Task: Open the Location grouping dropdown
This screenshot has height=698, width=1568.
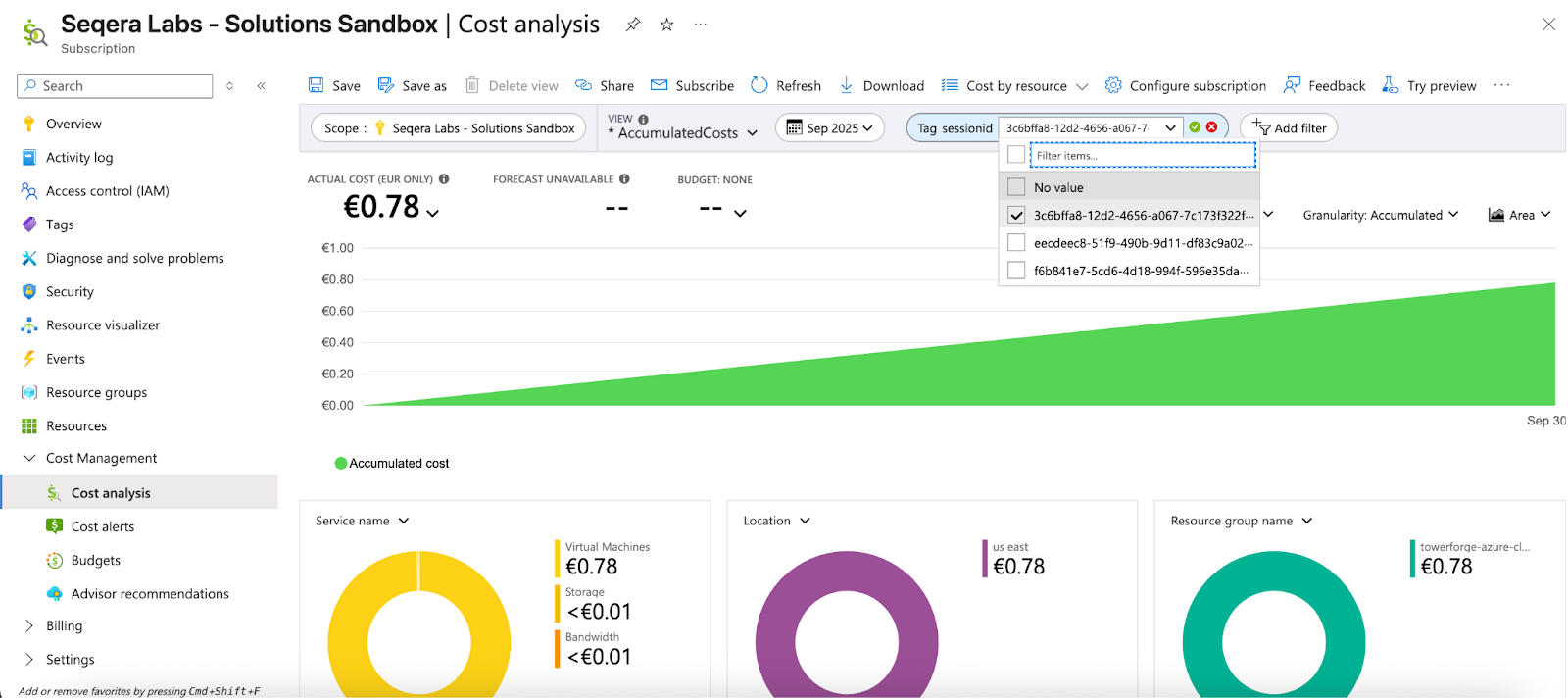Action: pyautogui.click(x=776, y=521)
